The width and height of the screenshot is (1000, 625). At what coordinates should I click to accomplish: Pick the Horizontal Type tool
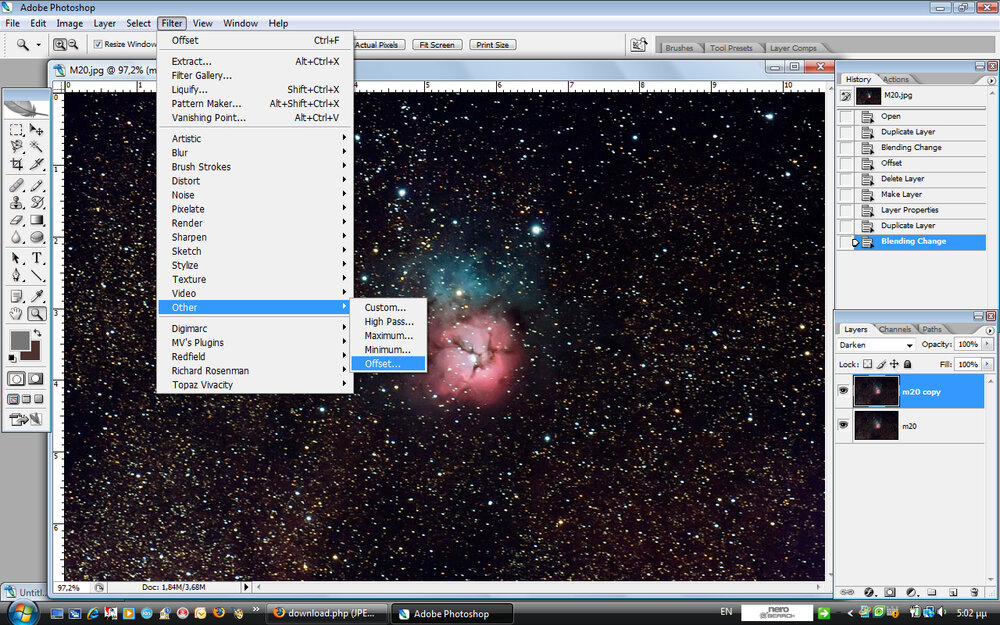click(x=37, y=258)
